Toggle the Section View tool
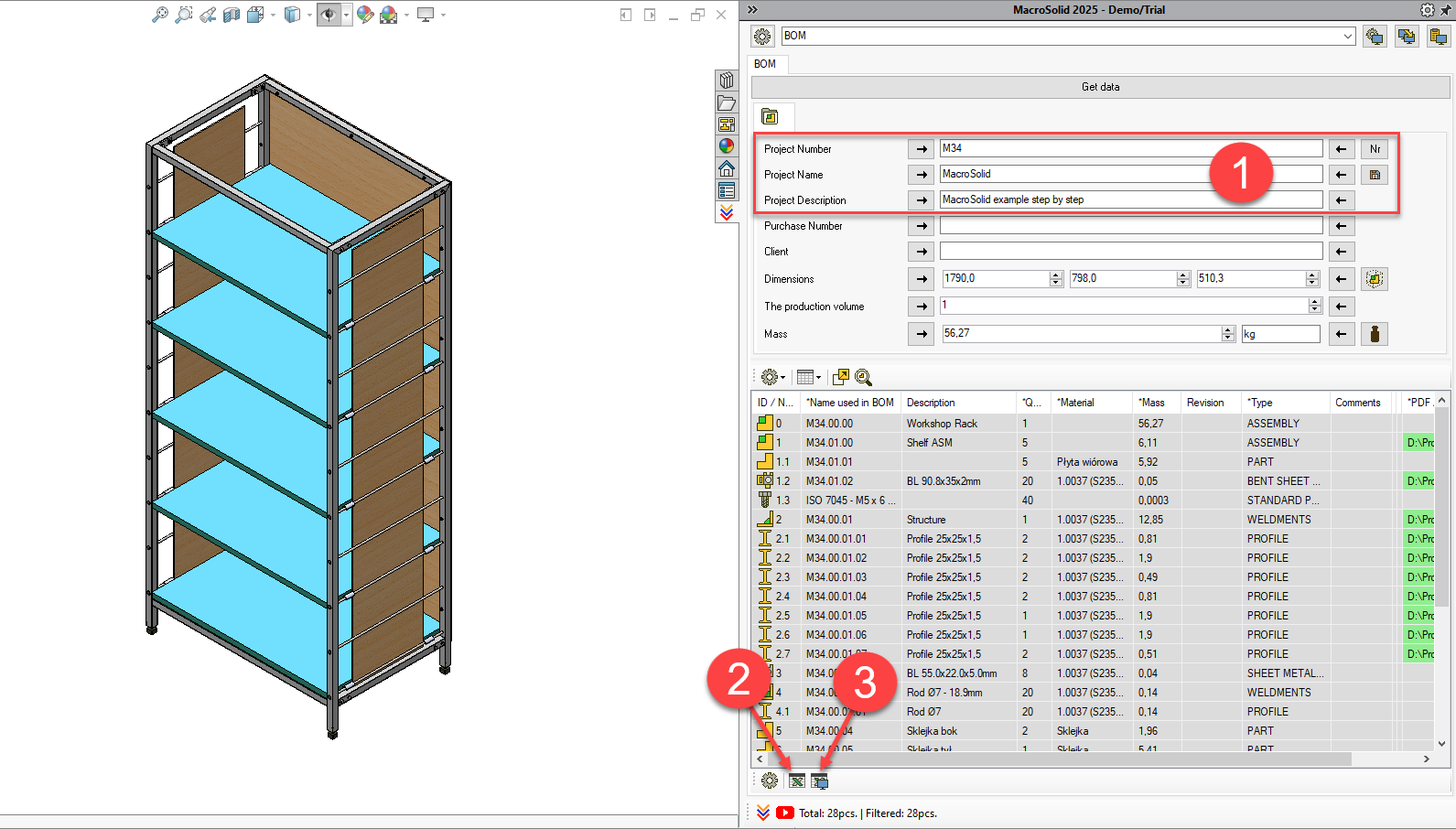Screen dimensions: 1456x829 click(x=232, y=15)
